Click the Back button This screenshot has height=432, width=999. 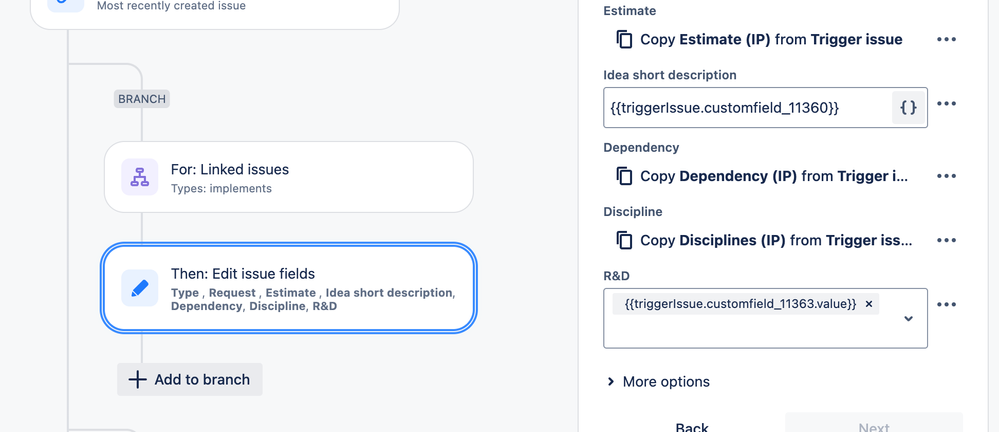pyautogui.click(x=692, y=426)
